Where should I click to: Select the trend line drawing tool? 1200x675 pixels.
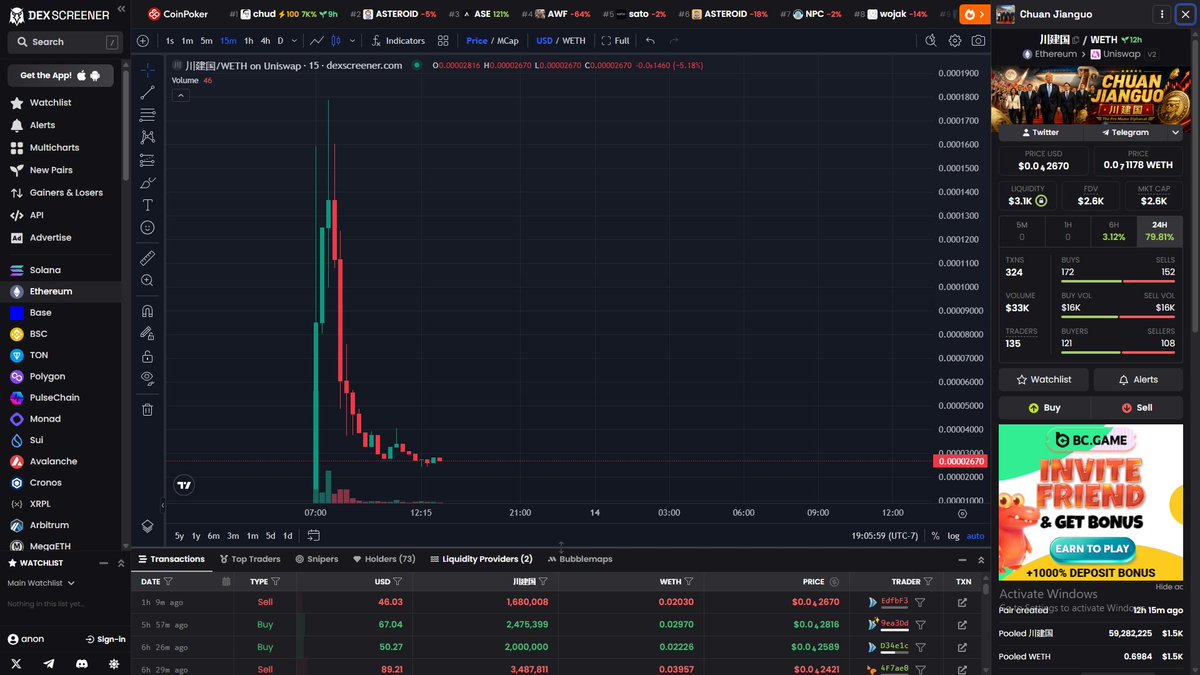147,92
